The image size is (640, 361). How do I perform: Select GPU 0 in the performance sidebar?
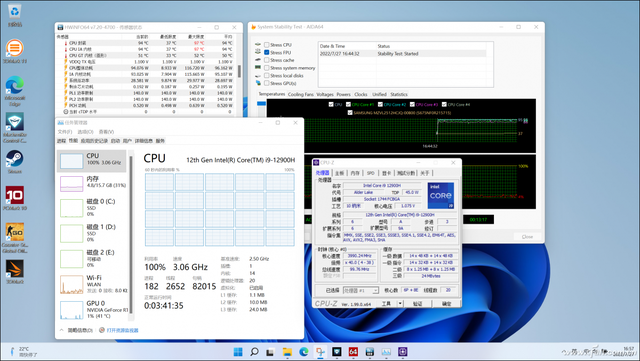[93, 310]
